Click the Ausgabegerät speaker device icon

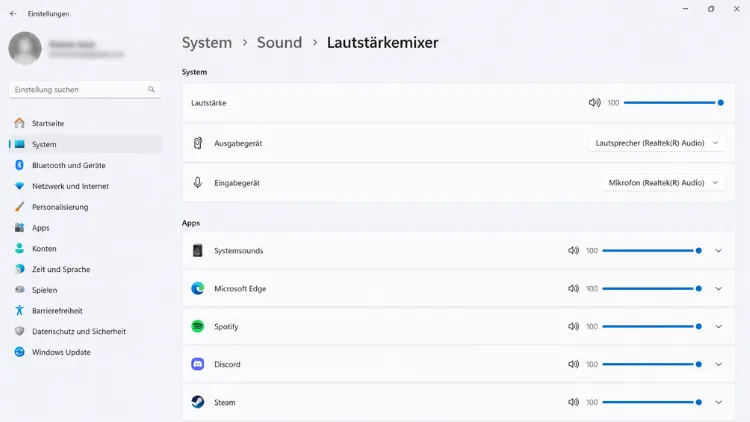(x=198, y=143)
